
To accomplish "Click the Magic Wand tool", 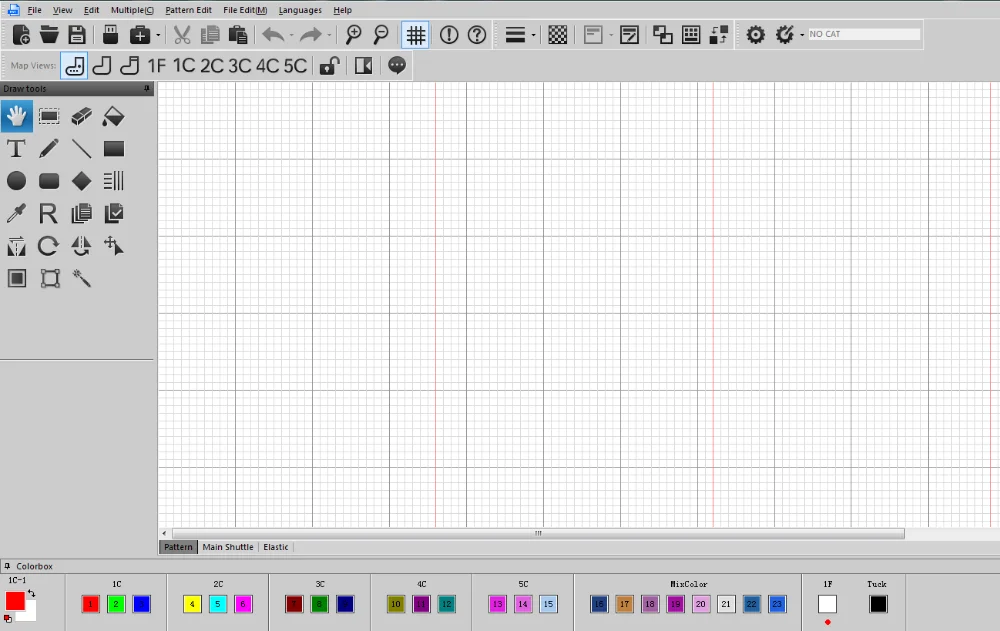I will click(81, 278).
